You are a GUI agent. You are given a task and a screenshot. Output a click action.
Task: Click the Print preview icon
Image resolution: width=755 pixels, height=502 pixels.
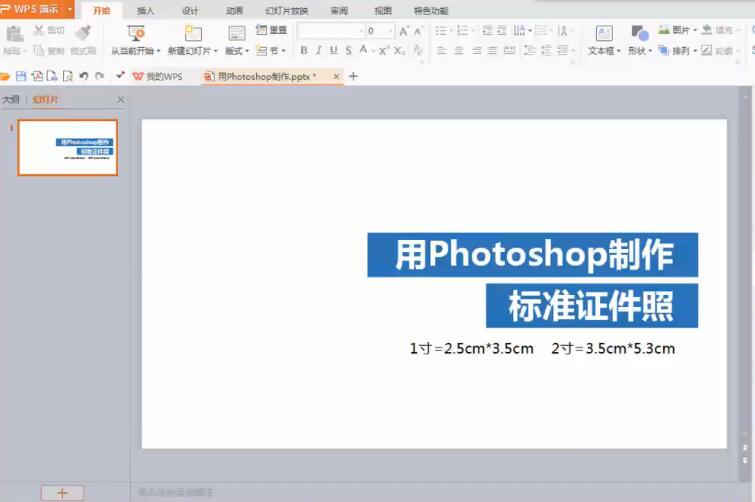(x=68, y=76)
